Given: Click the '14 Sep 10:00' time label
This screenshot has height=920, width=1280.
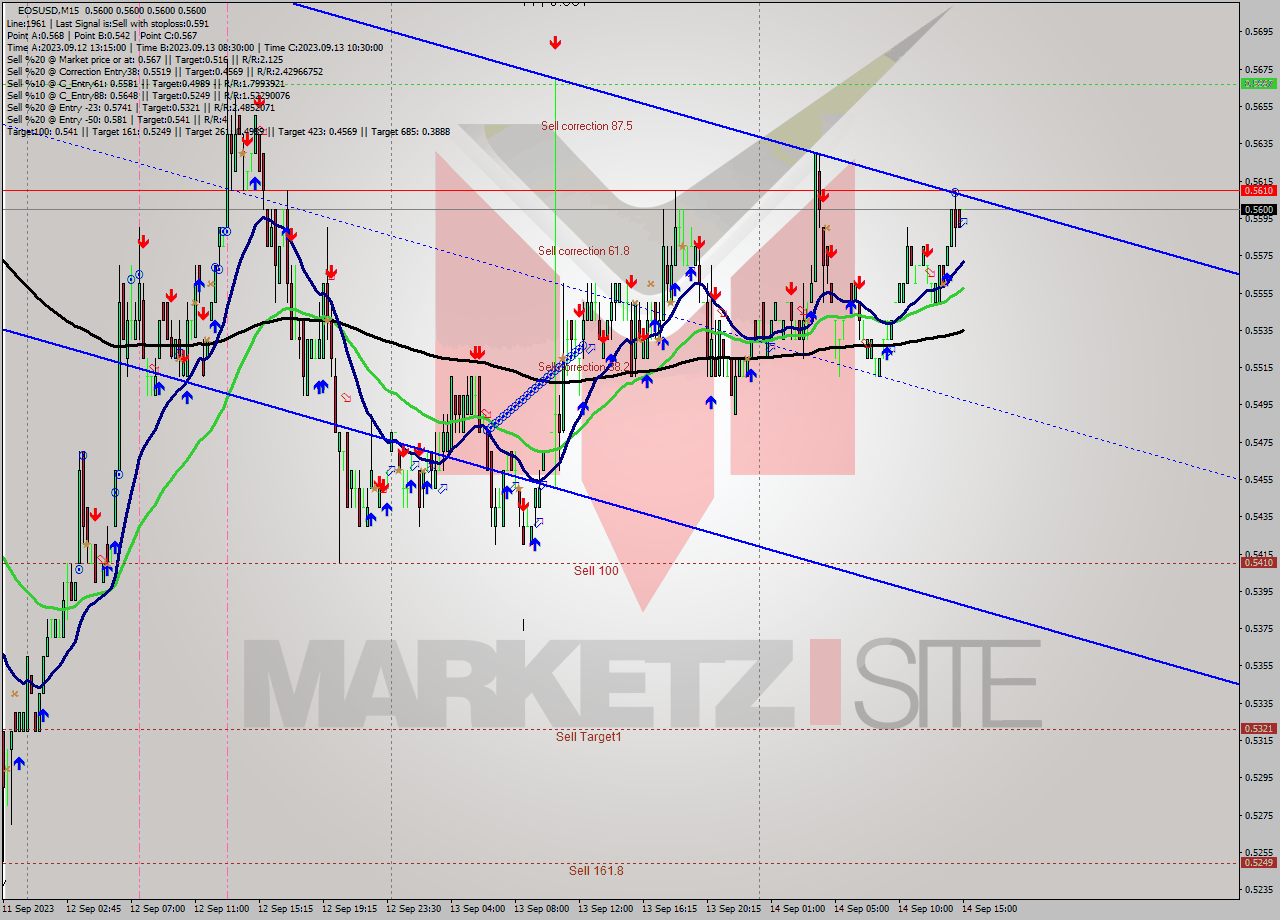Looking at the screenshot, I should (925, 909).
